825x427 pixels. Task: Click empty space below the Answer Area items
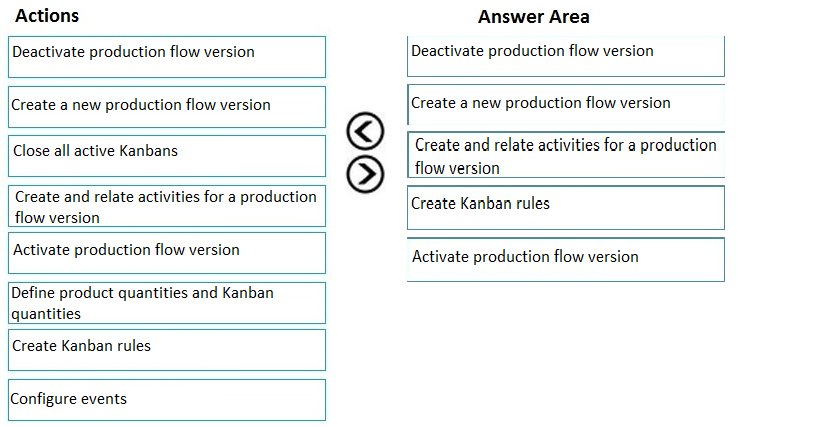point(566,352)
